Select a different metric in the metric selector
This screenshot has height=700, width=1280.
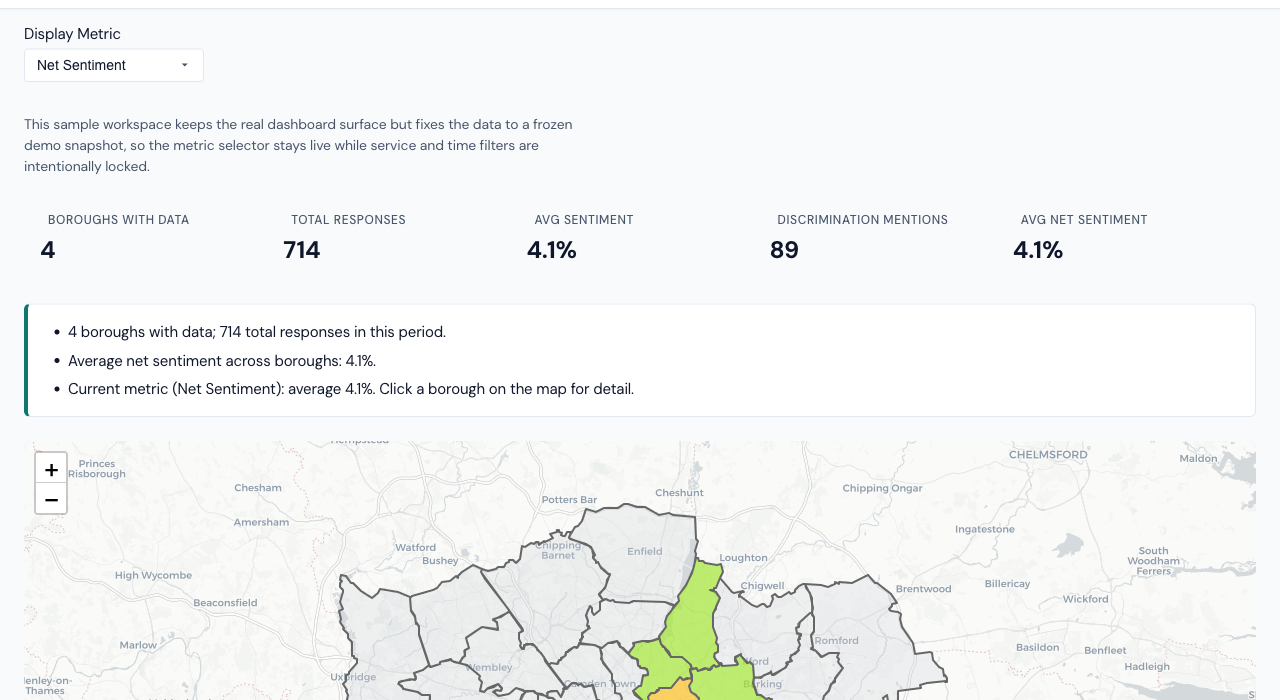click(113, 65)
